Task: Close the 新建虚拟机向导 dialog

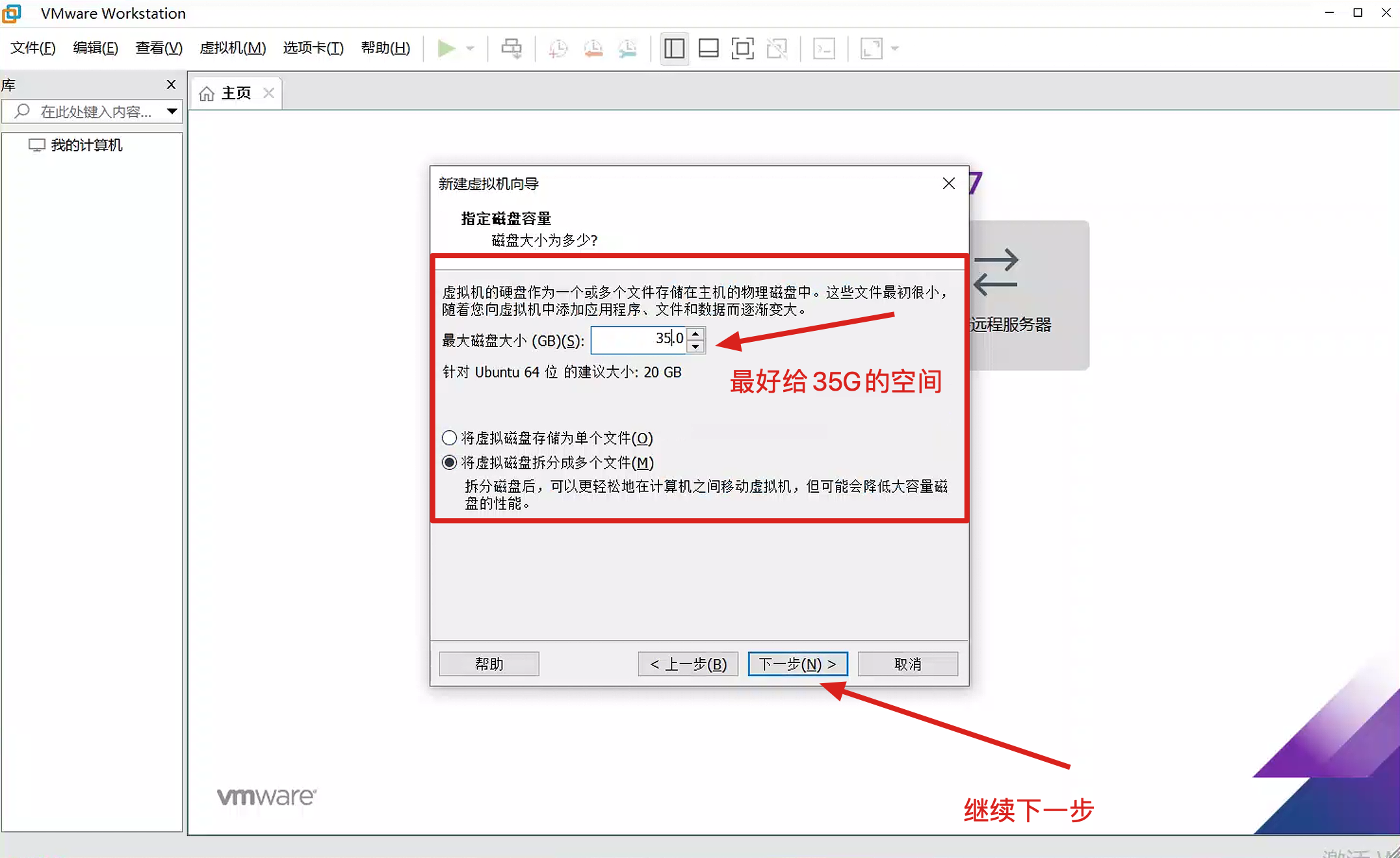Action: [948, 184]
